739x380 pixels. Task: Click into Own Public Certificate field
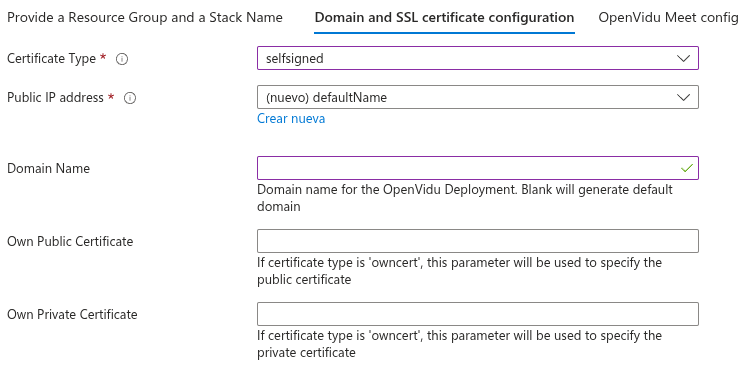click(x=477, y=241)
